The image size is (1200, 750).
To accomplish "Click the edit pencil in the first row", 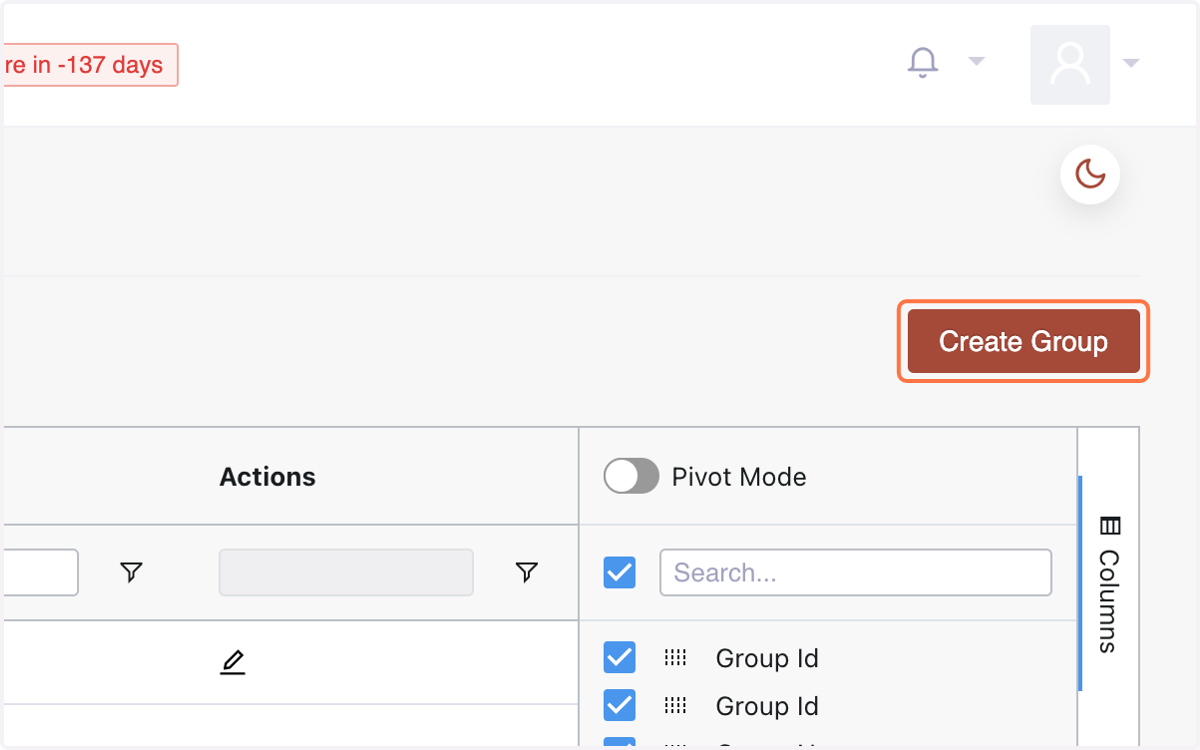I will tap(233, 661).
